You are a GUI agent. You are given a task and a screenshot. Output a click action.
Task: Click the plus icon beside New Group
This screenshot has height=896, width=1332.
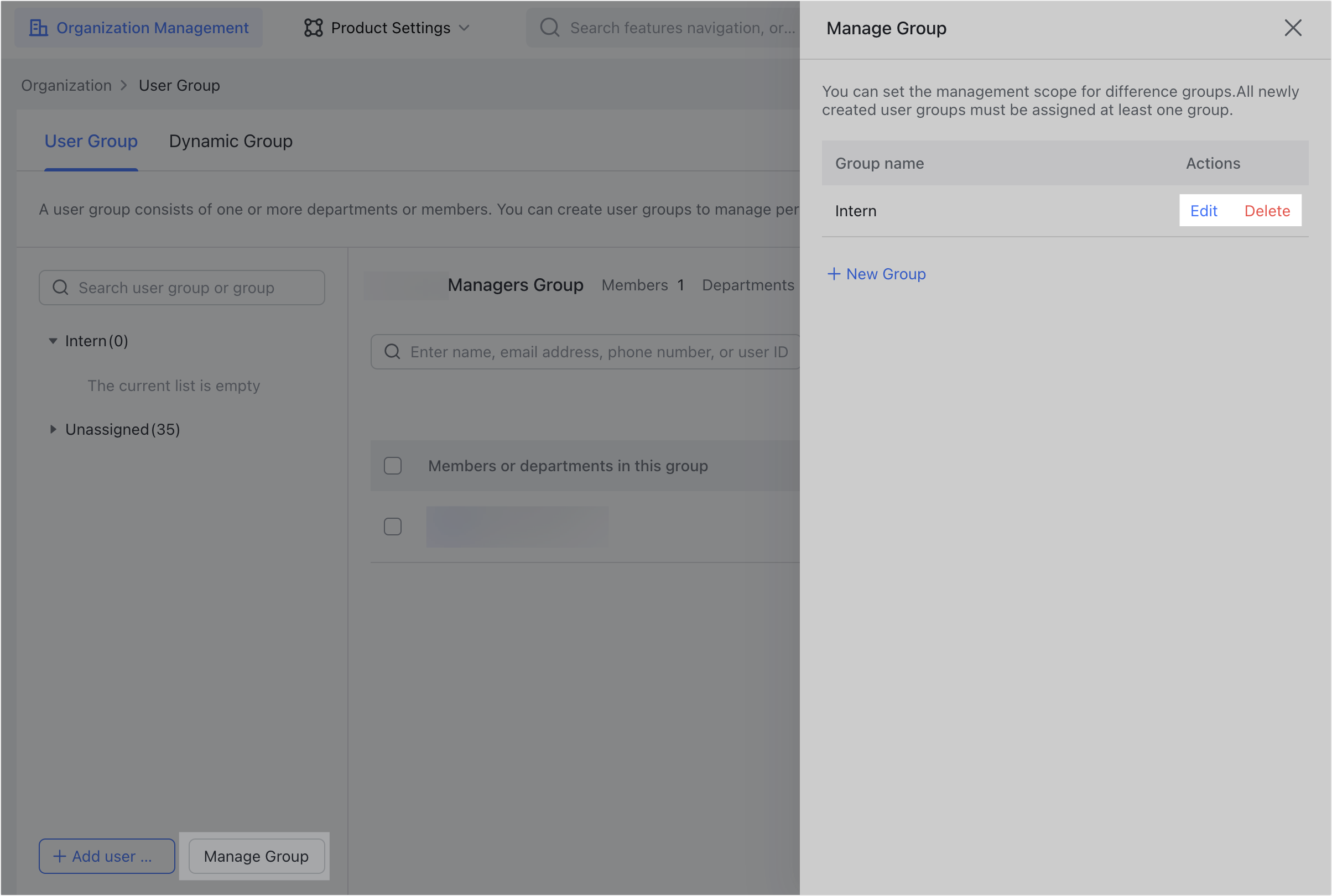(834, 274)
